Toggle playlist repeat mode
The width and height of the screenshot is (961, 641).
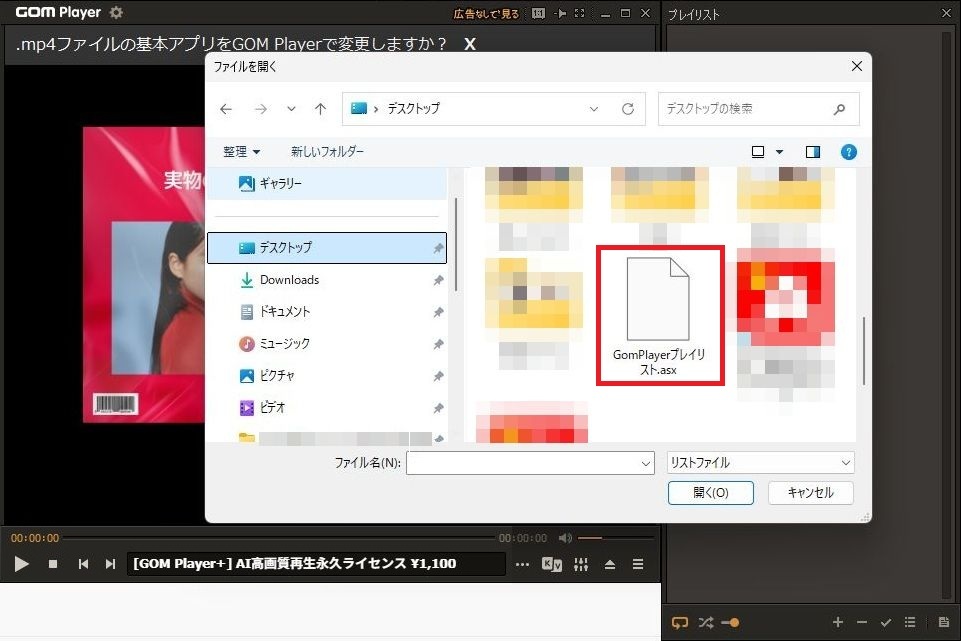pos(680,623)
